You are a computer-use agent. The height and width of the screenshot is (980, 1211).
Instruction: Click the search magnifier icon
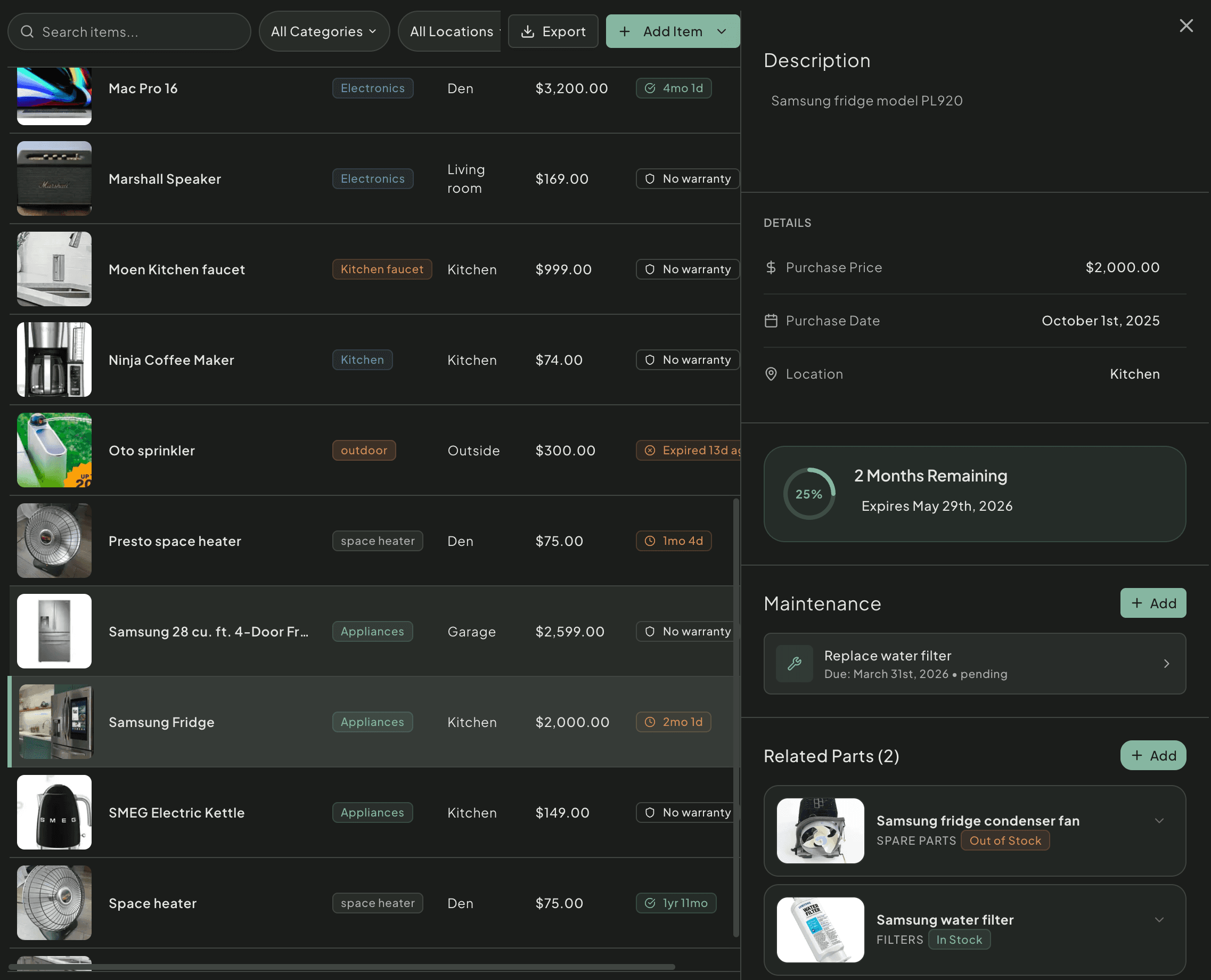27,31
